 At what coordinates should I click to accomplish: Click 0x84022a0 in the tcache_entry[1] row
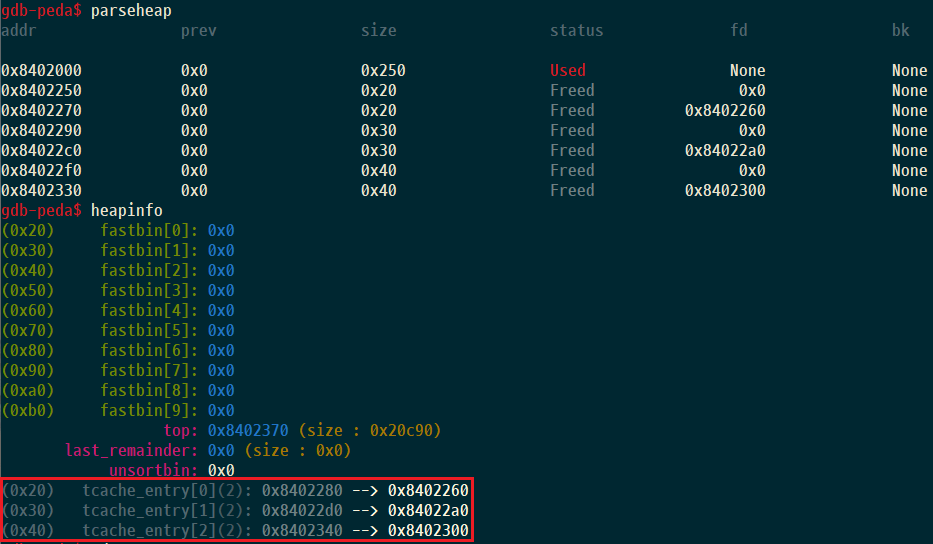[428, 511]
